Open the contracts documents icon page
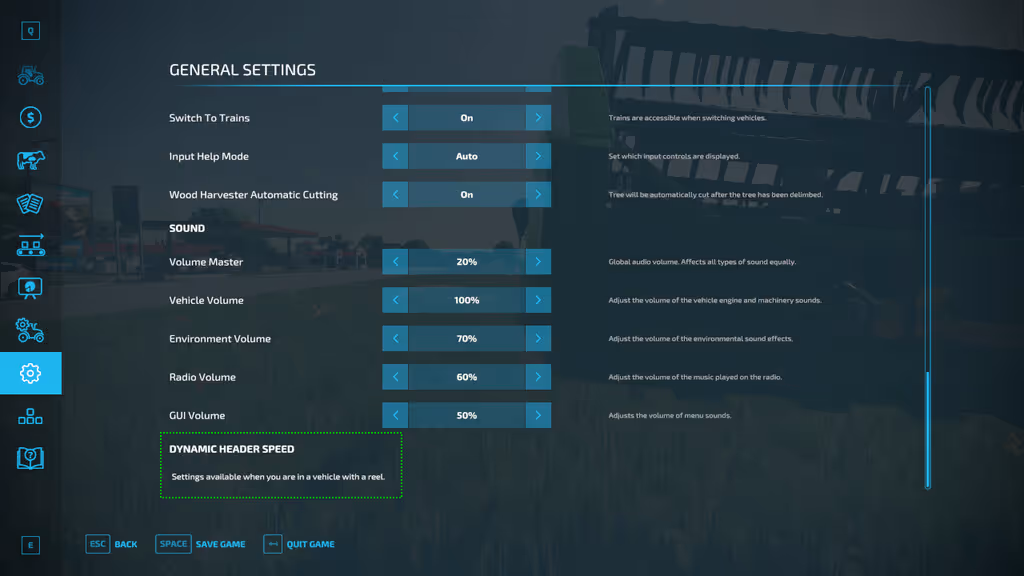The image size is (1024, 576). pyautogui.click(x=30, y=203)
